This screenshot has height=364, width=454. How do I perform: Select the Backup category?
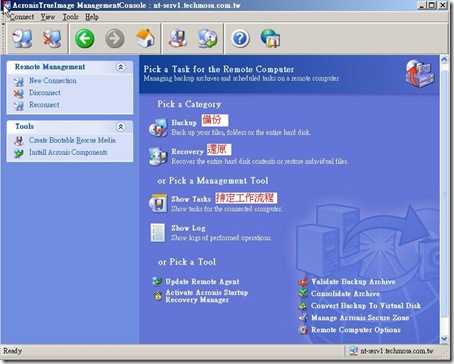184,123
